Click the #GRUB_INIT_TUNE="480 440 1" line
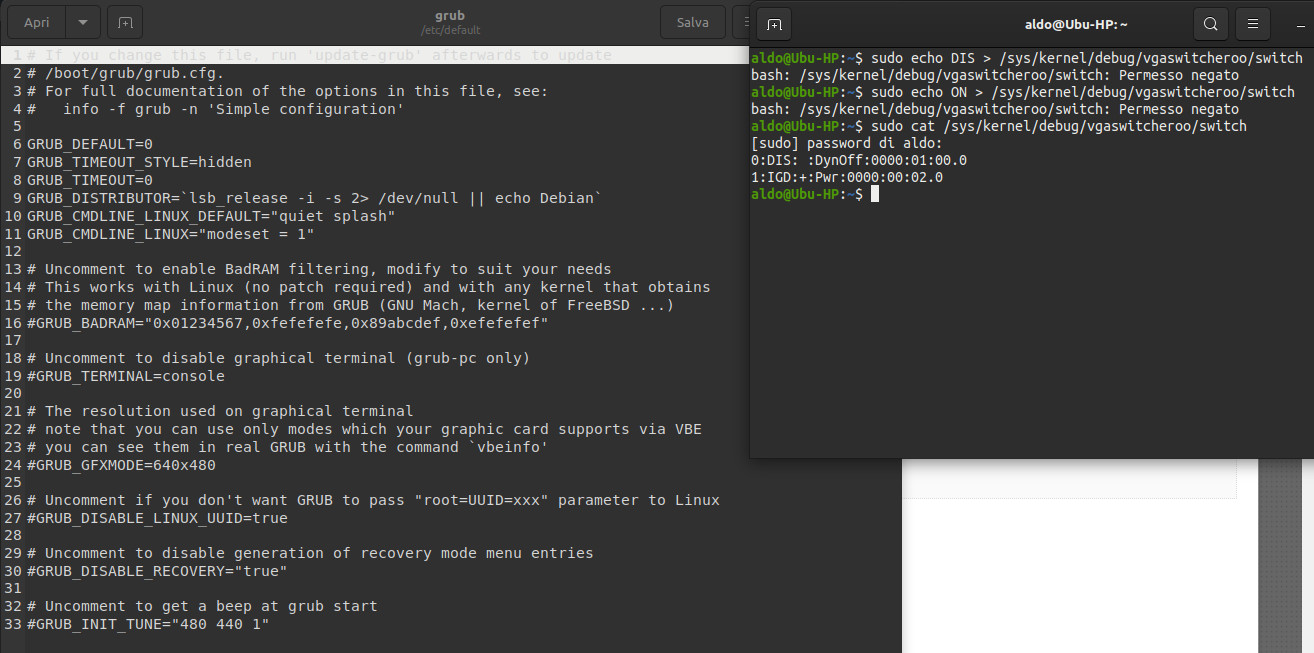Image resolution: width=1314 pixels, height=653 pixels. click(148, 624)
